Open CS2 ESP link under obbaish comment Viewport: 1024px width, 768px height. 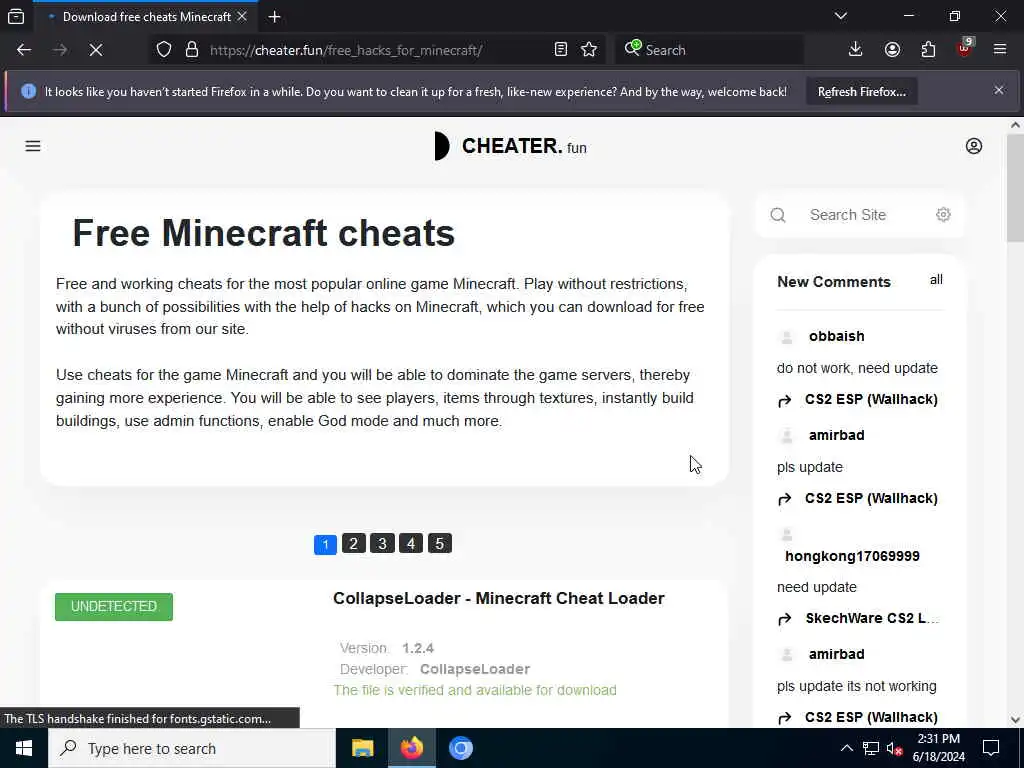tap(871, 399)
